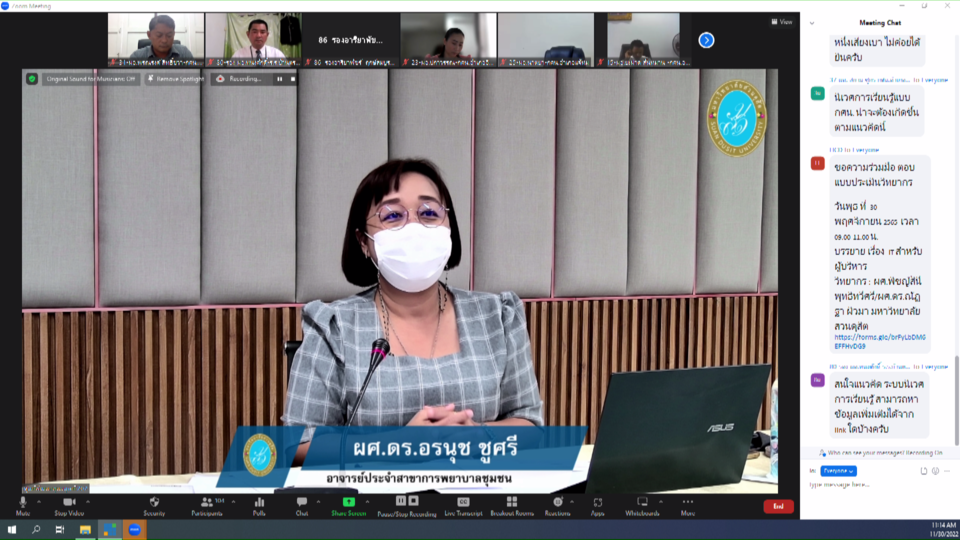Open video options arrow beside Stop Video
This screenshot has width=960, height=540.
tap(88, 501)
